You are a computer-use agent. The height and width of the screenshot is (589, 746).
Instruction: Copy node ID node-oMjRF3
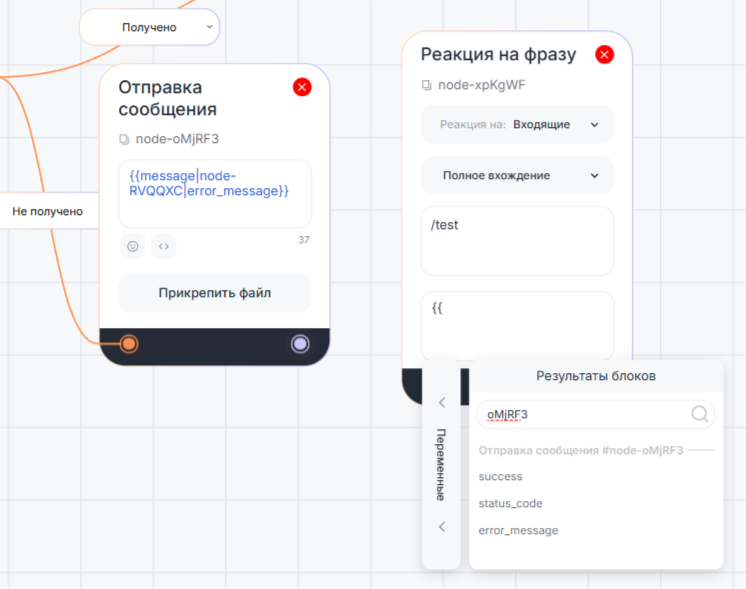tap(125, 139)
